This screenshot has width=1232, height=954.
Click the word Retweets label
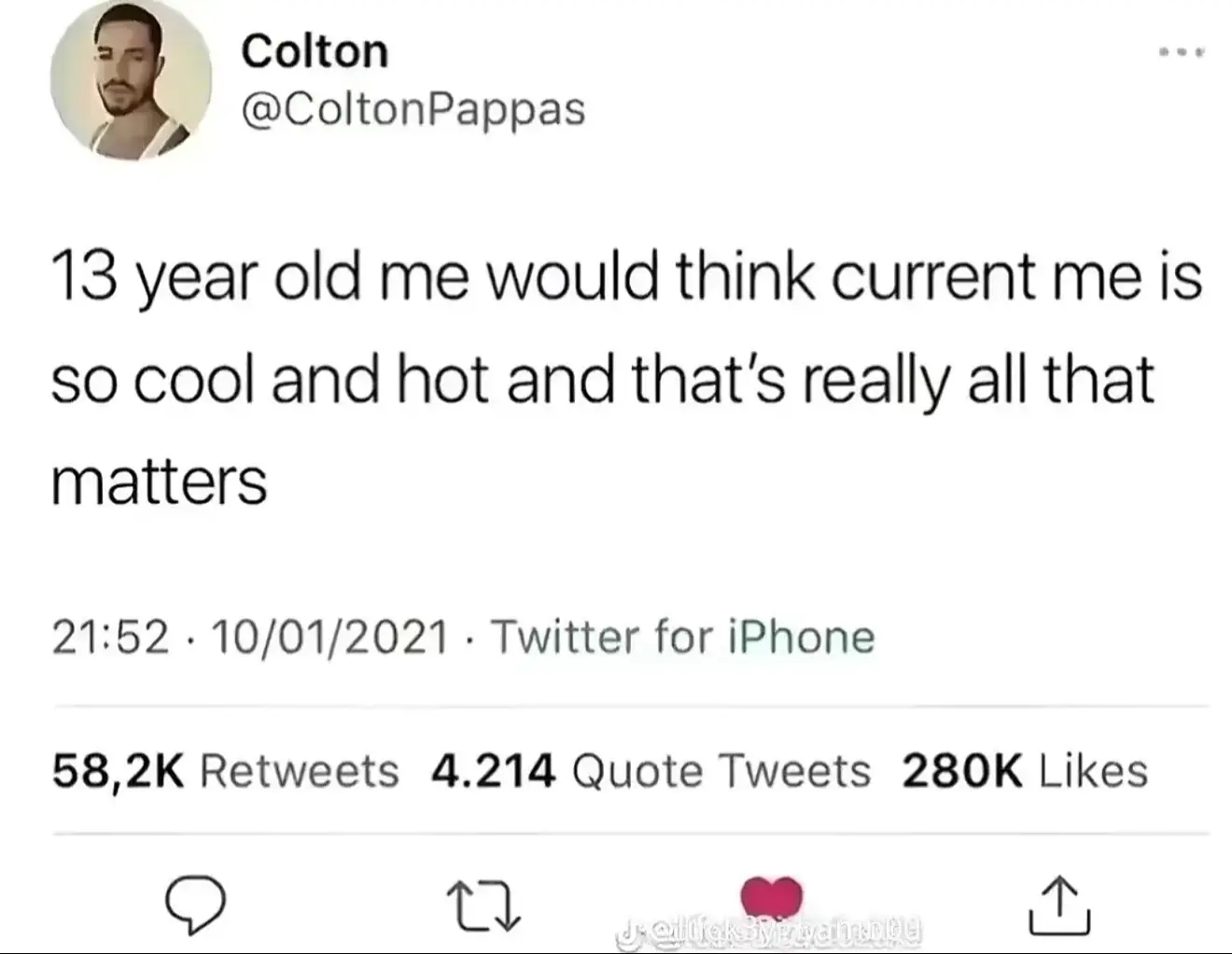(x=300, y=771)
